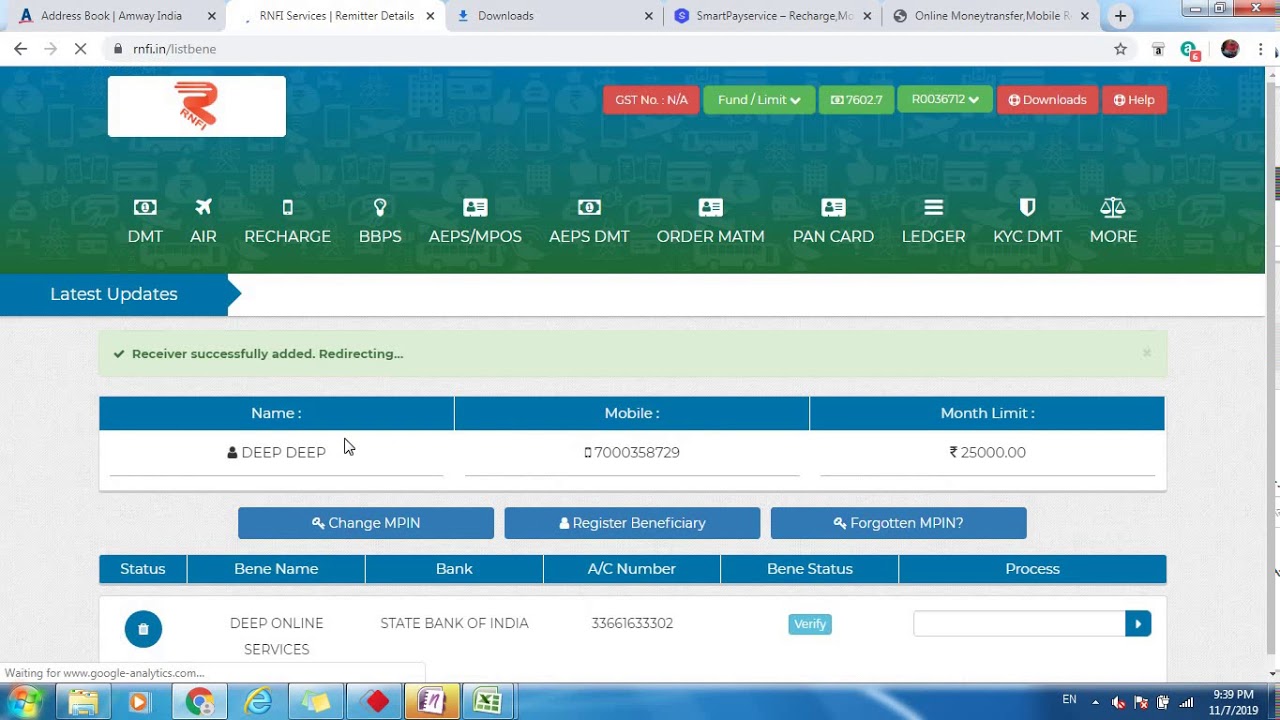Show hidden system tray icons
The width and height of the screenshot is (1280, 720).
click(1095, 702)
